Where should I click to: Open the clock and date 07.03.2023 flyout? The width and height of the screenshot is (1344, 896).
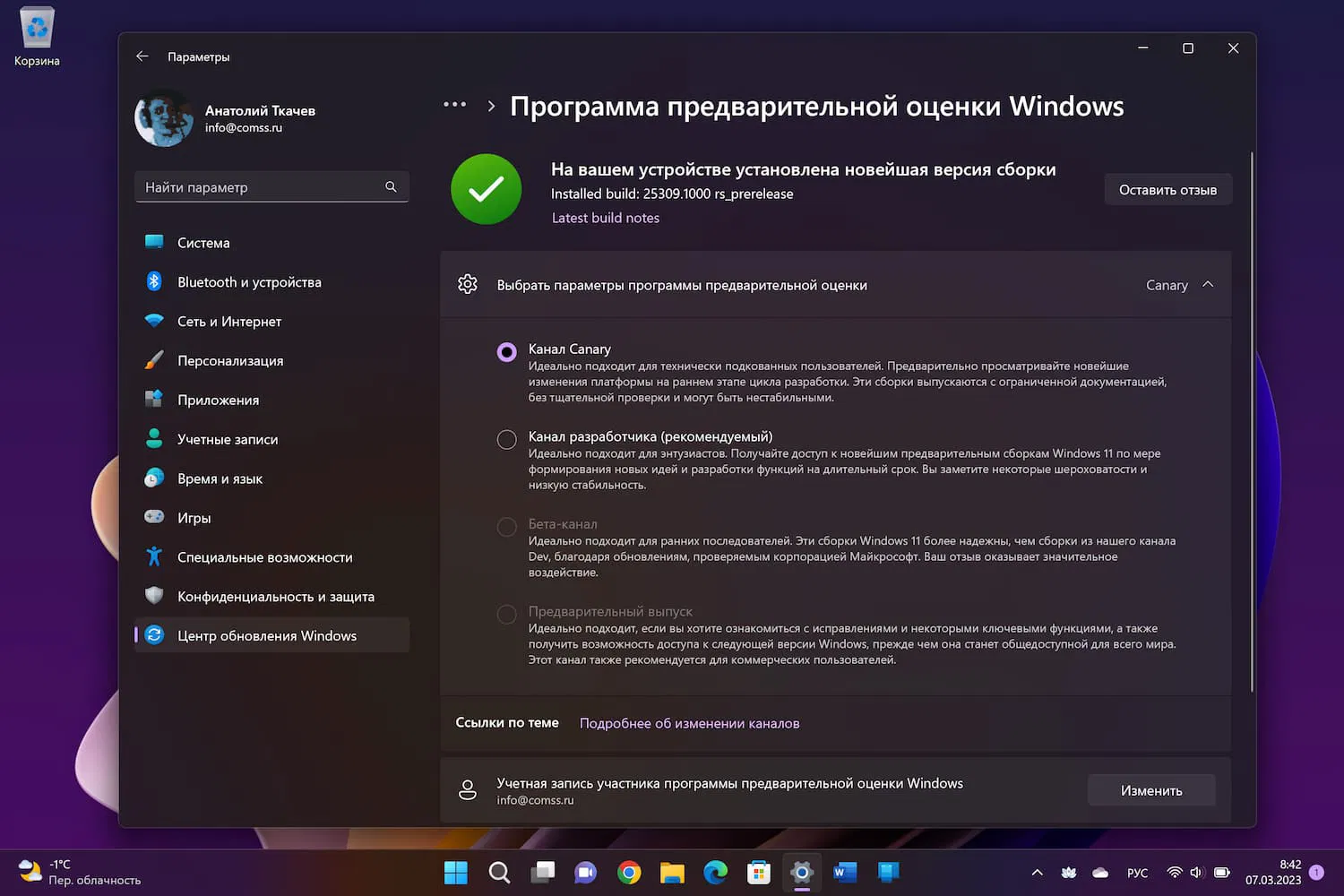click(x=1273, y=873)
